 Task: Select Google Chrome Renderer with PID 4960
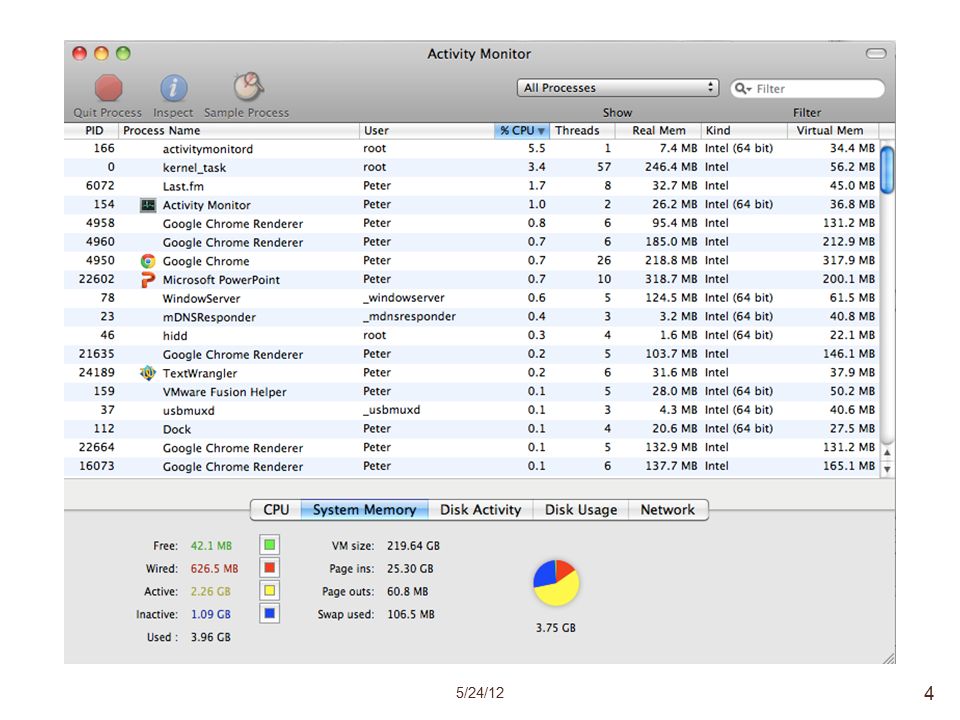click(x=471, y=242)
